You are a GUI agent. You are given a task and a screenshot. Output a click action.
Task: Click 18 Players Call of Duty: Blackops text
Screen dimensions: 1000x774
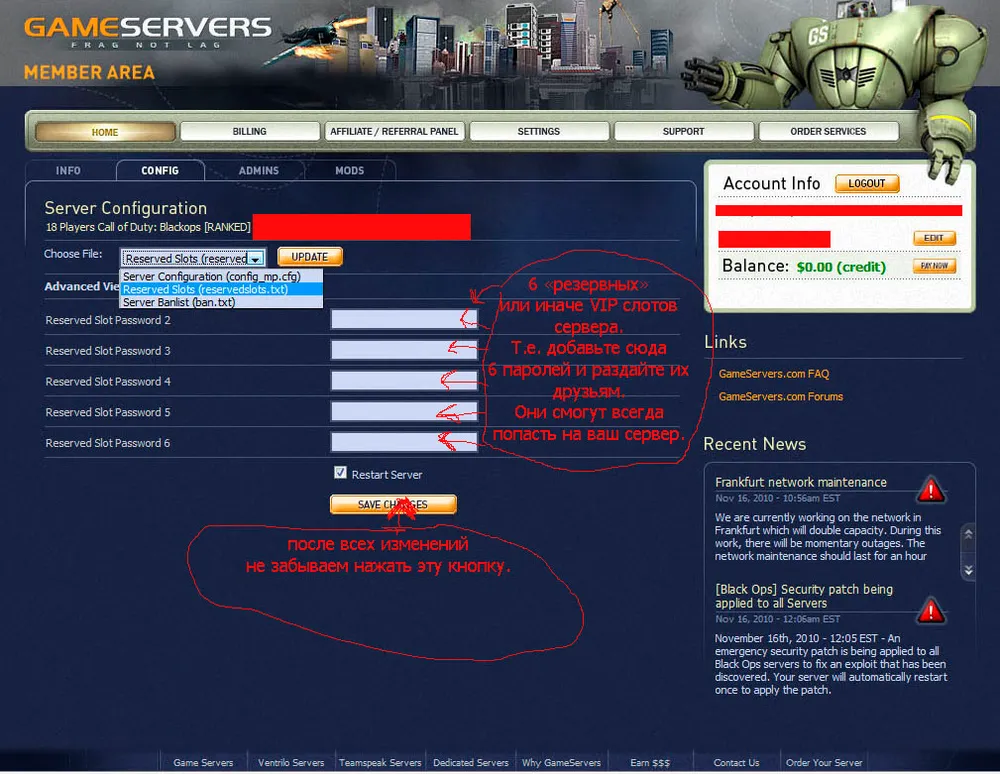coord(148,227)
